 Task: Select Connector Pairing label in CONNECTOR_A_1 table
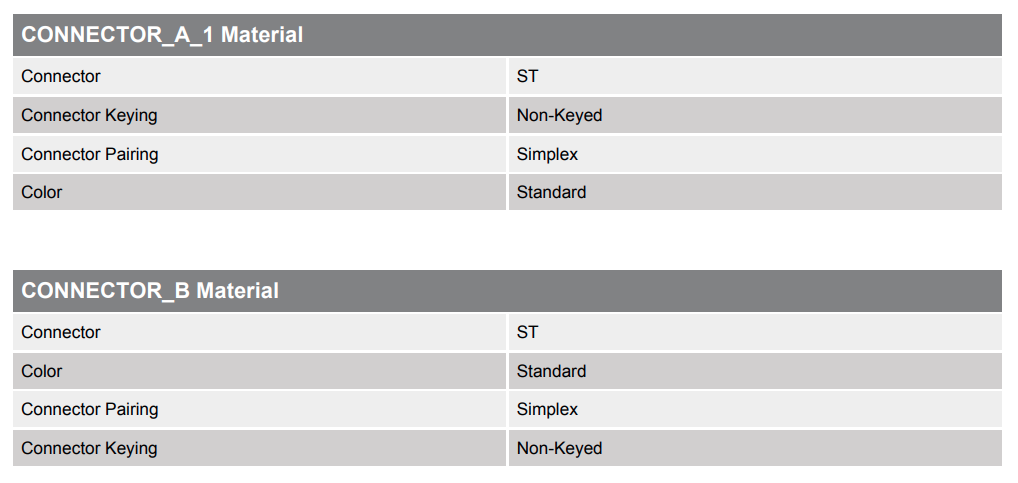89,154
